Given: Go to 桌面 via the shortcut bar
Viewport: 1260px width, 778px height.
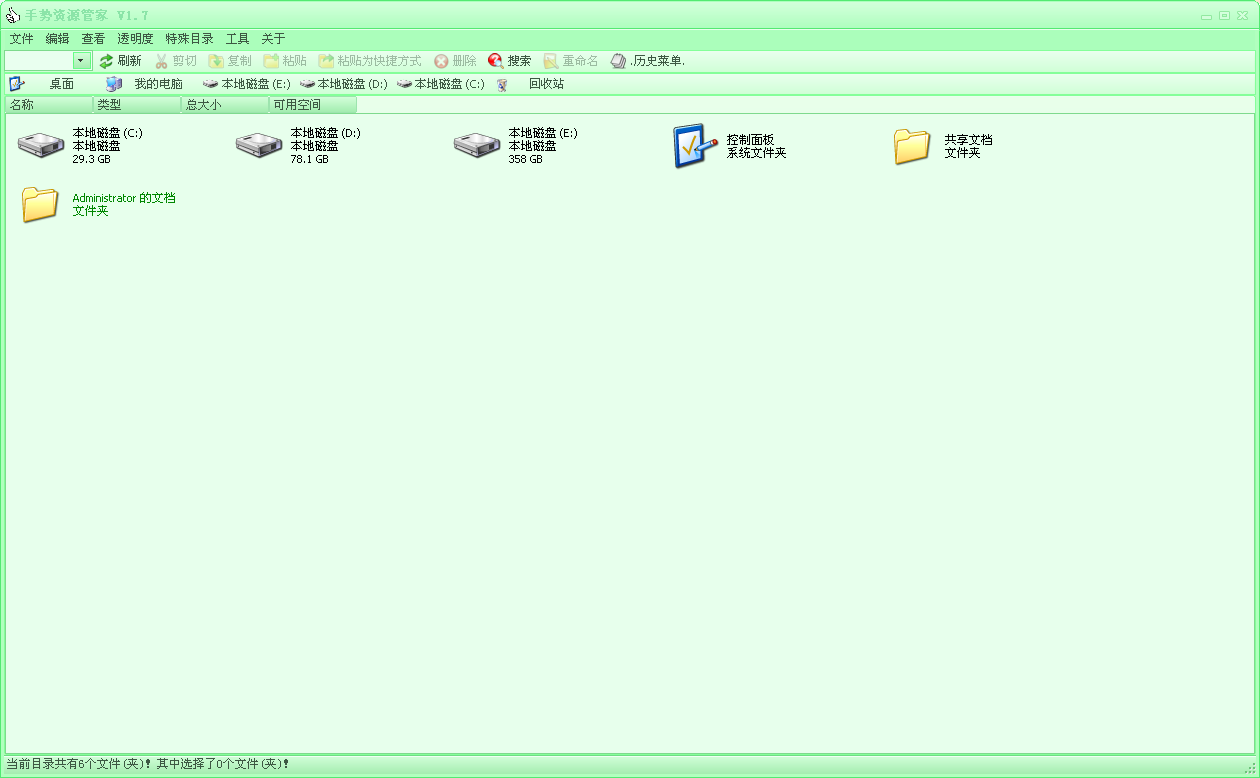Looking at the screenshot, I should [42, 84].
